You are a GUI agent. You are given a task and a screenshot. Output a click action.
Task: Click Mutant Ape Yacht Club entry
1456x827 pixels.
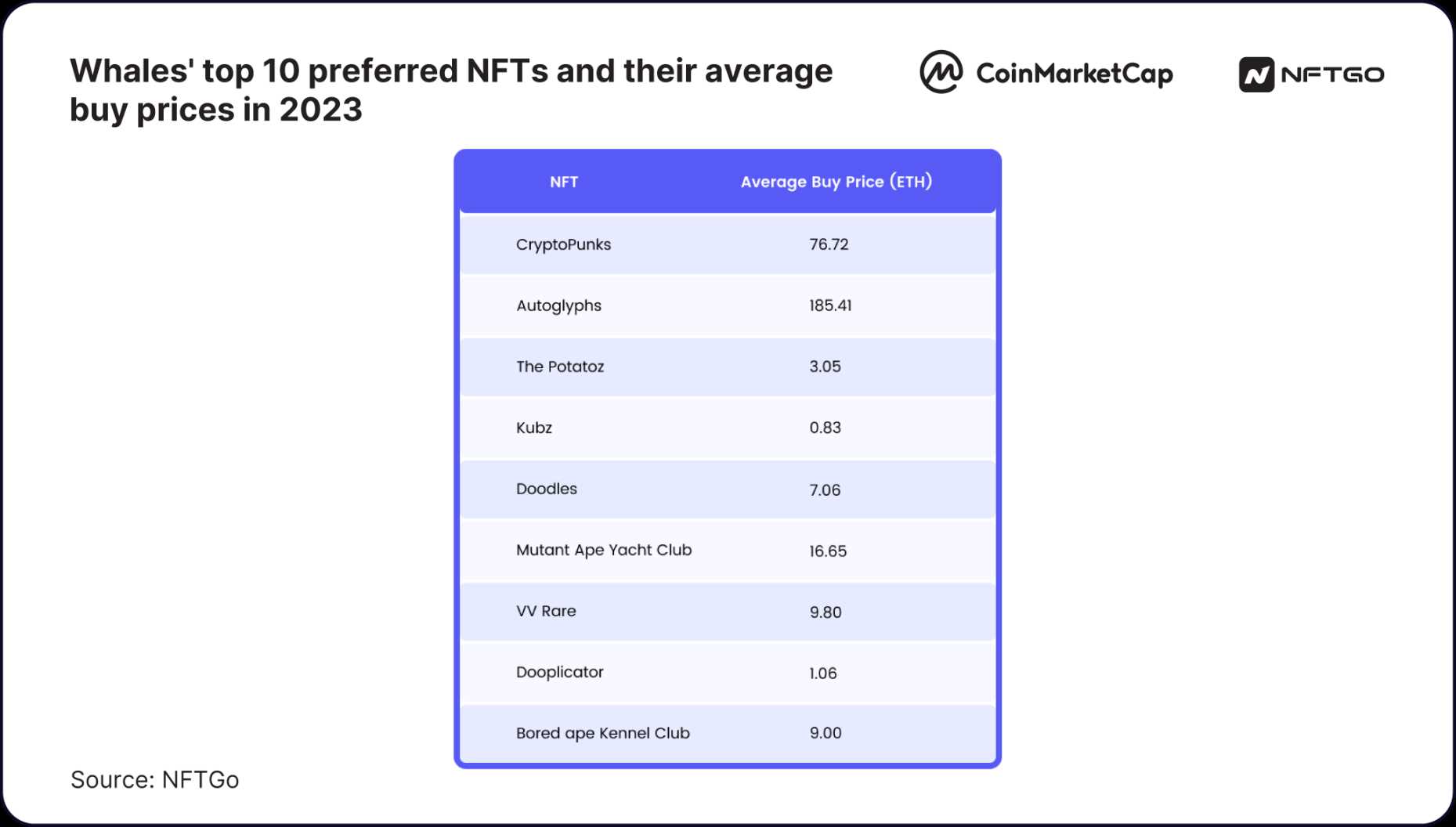[604, 550]
